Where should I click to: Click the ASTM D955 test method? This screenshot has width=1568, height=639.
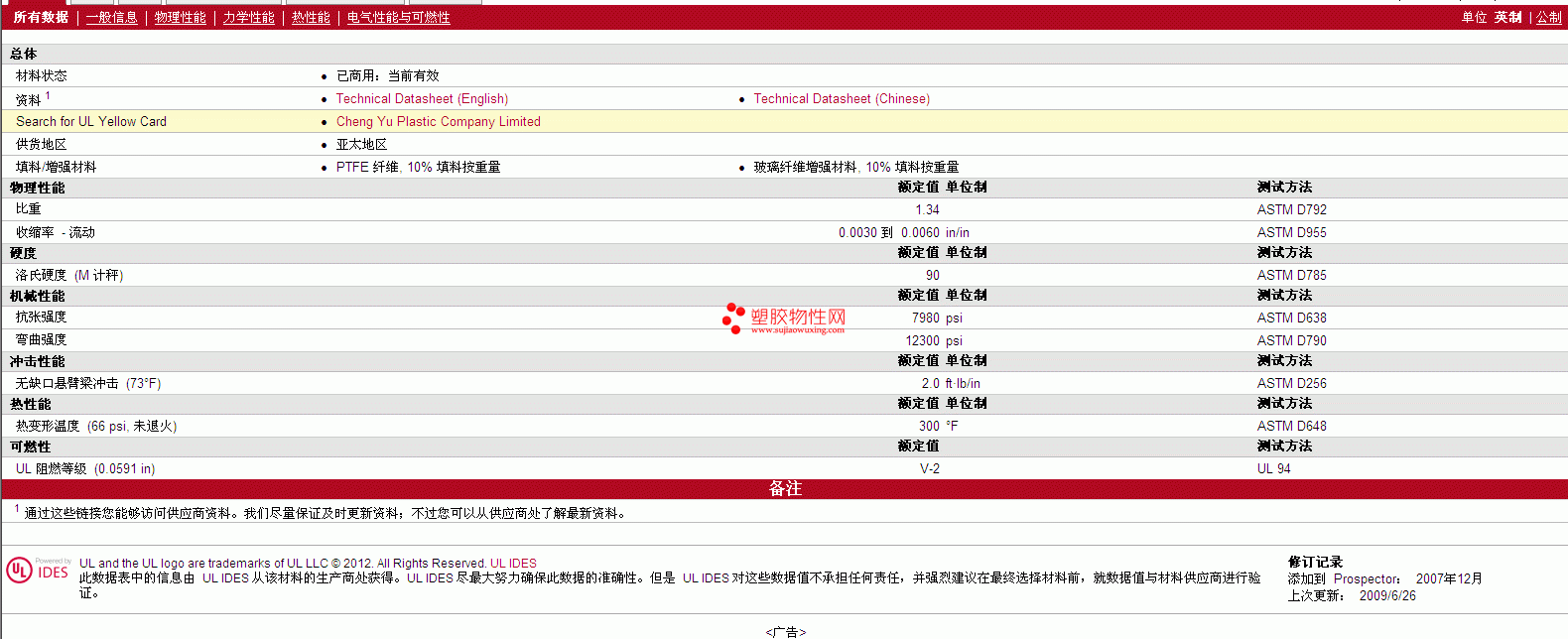[x=1291, y=232]
